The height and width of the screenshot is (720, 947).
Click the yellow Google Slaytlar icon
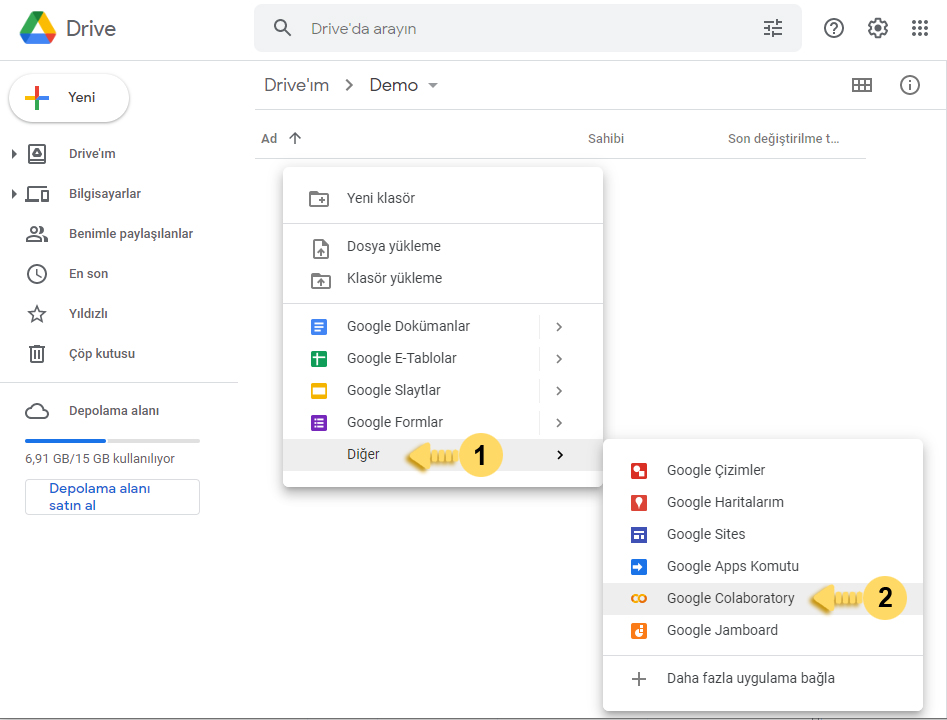click(319, 391)
